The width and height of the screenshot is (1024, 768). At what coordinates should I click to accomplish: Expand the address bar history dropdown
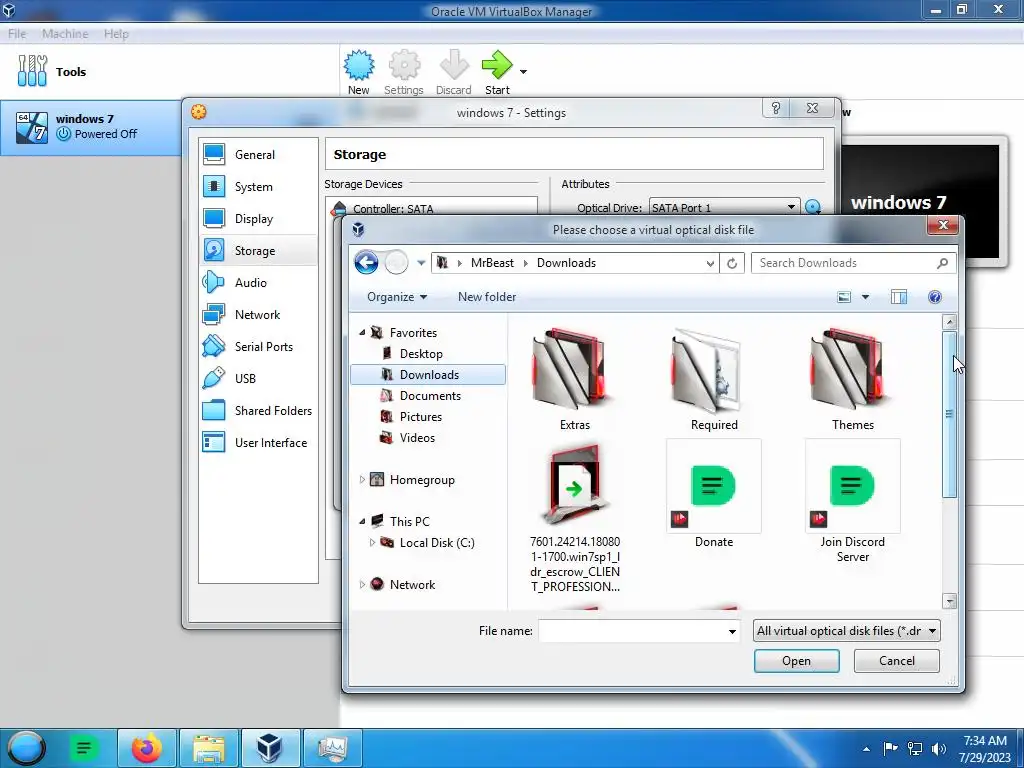[x=710, y=263]
